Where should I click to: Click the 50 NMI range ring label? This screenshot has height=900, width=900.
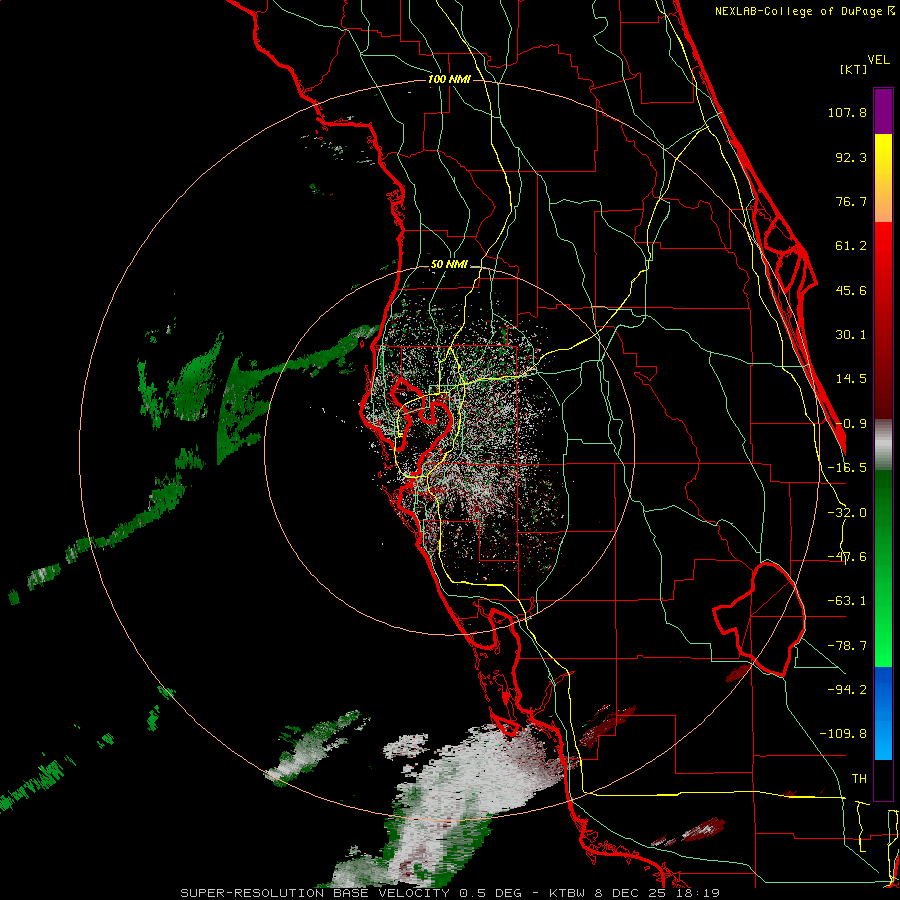(x=449, y=264)
